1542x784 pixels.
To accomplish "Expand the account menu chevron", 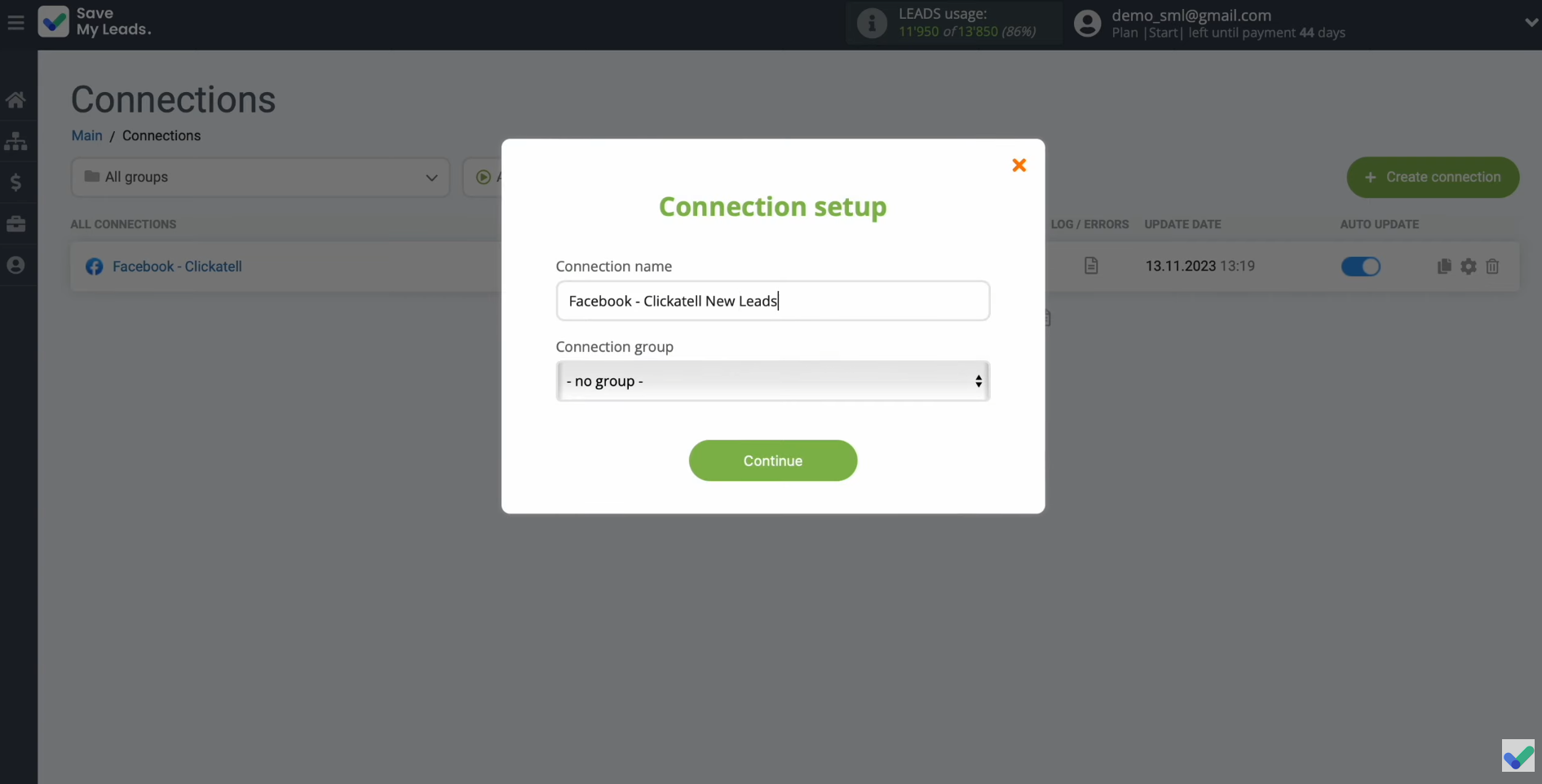I will coord(1531,23).
